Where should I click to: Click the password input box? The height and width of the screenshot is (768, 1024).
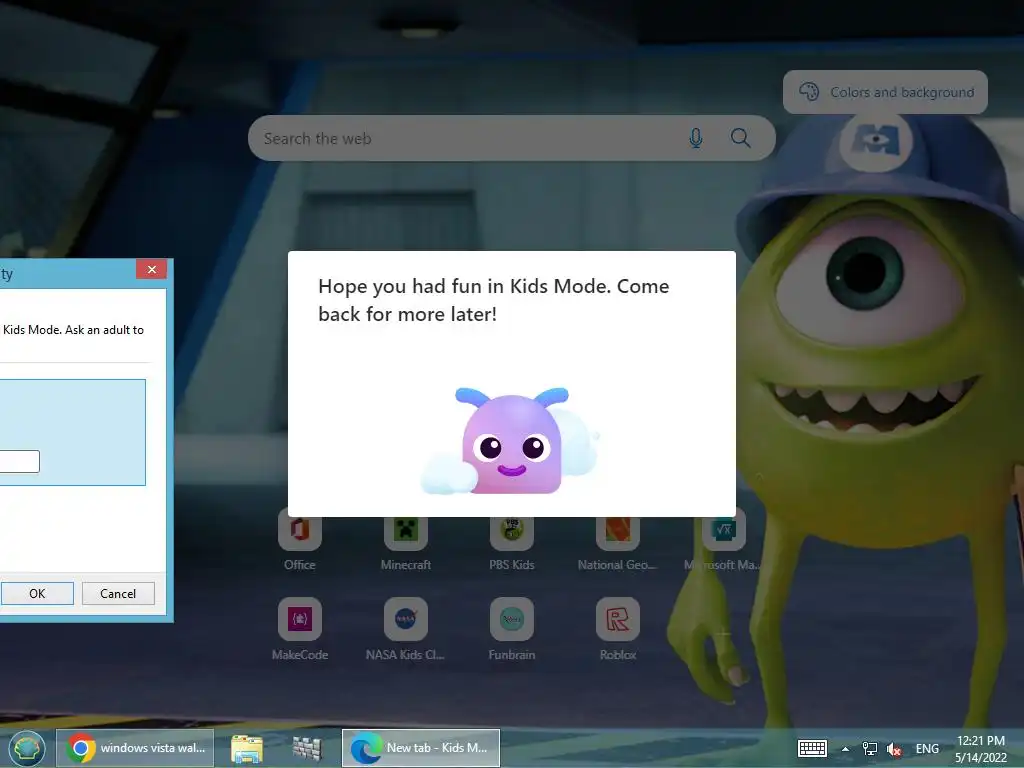[x=20, y=461]
